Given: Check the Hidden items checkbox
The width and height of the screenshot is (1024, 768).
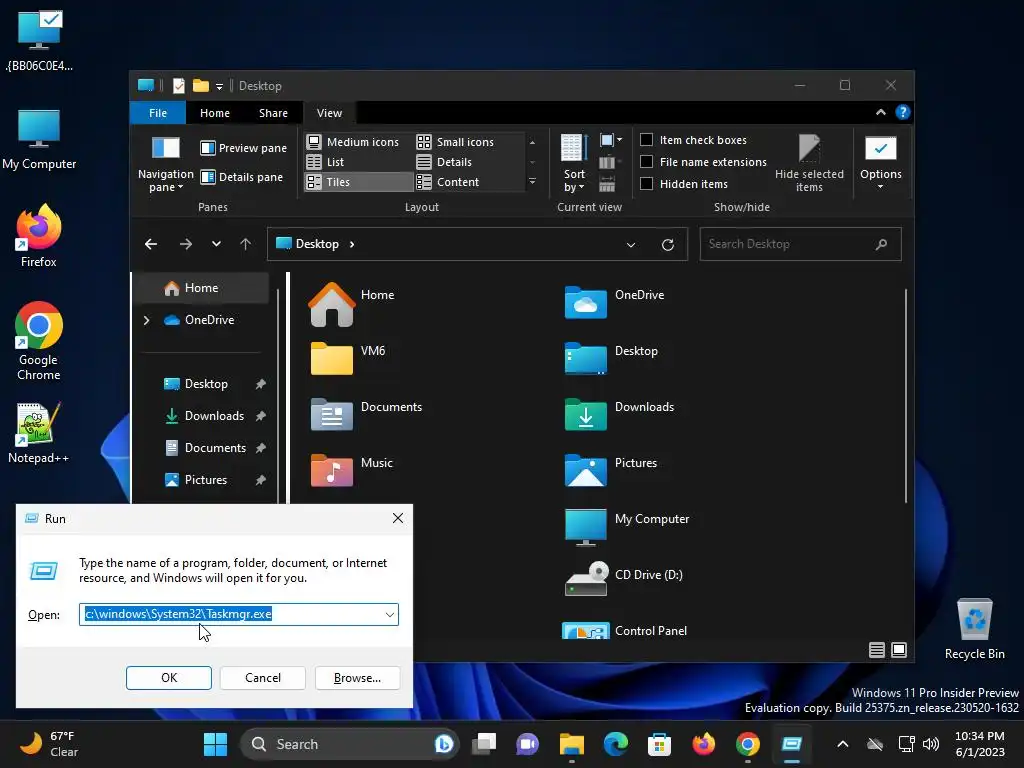Looking at the screenshot, I should click(683, 184).
